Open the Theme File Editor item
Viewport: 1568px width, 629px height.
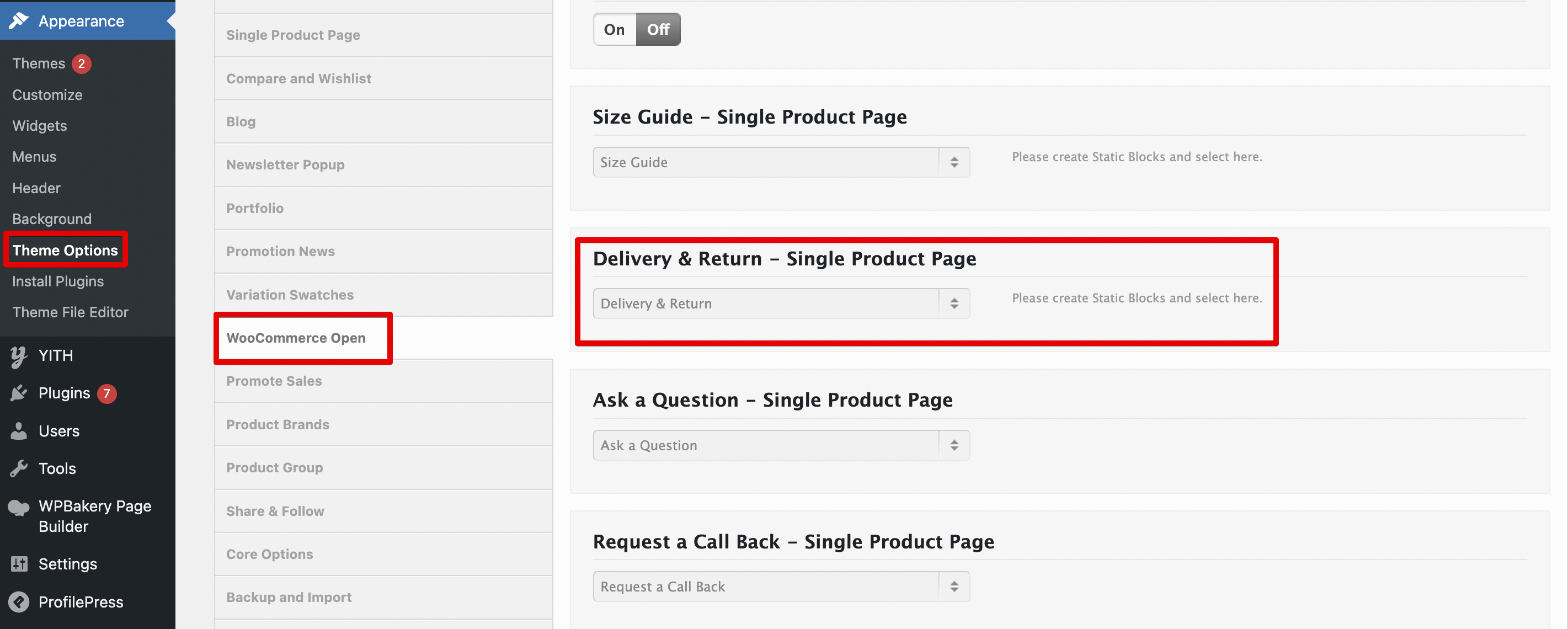coord(70,312)
